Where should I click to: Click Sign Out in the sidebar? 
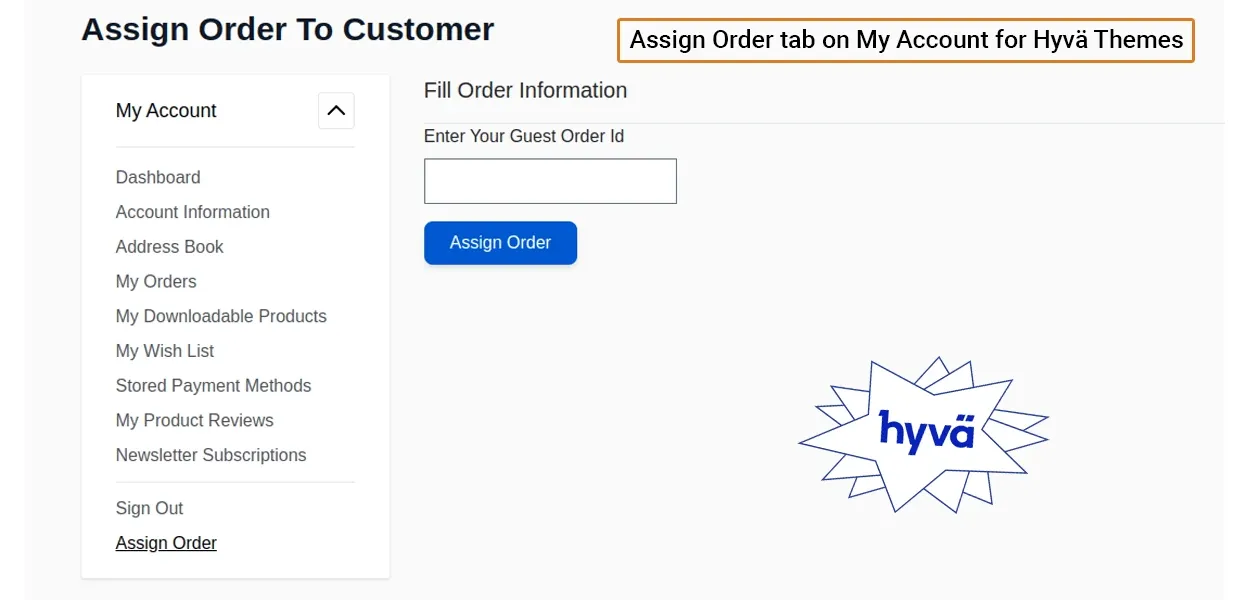click(150, 508)
